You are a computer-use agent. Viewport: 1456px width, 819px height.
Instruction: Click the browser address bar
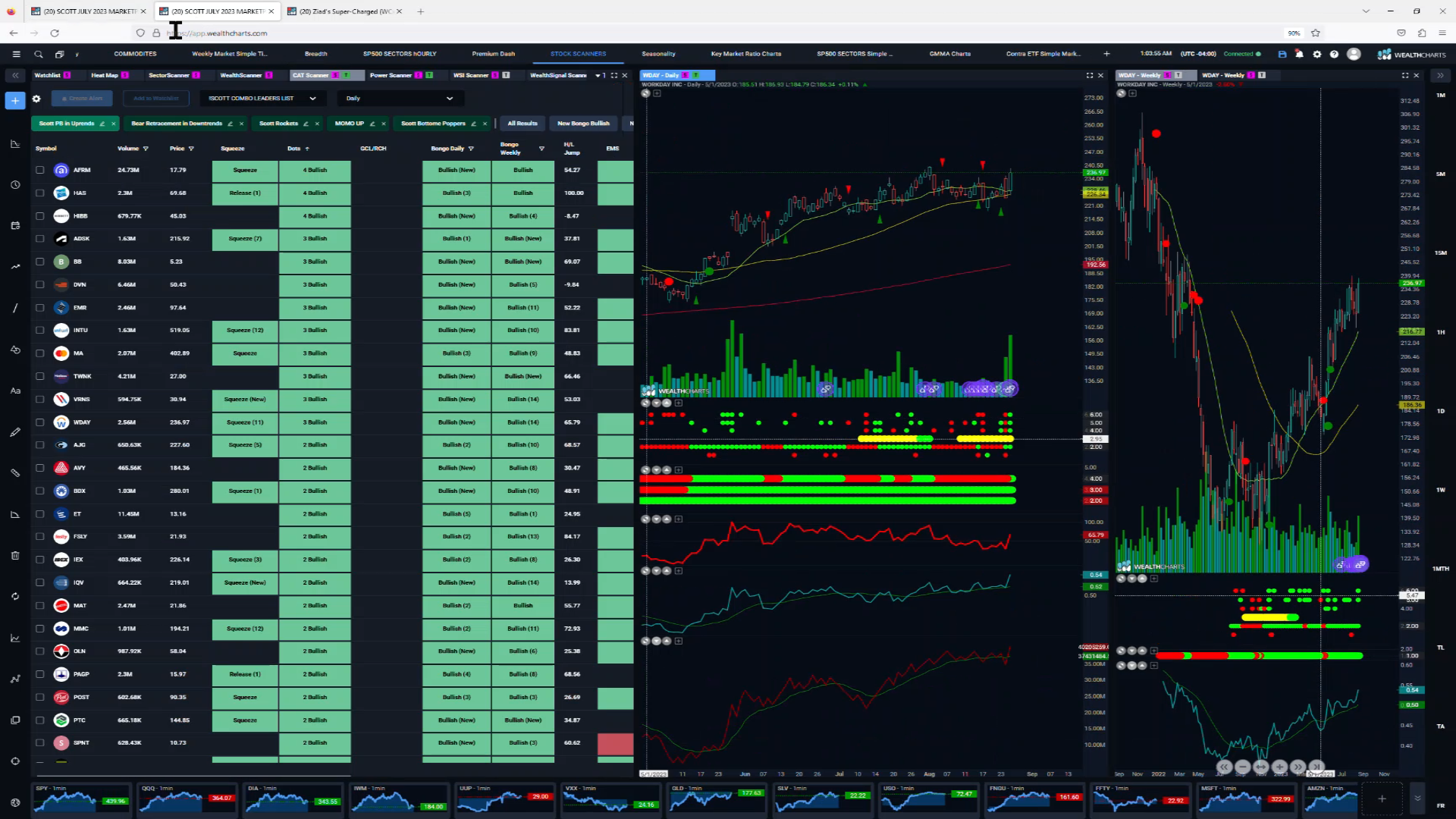point(713,33)
